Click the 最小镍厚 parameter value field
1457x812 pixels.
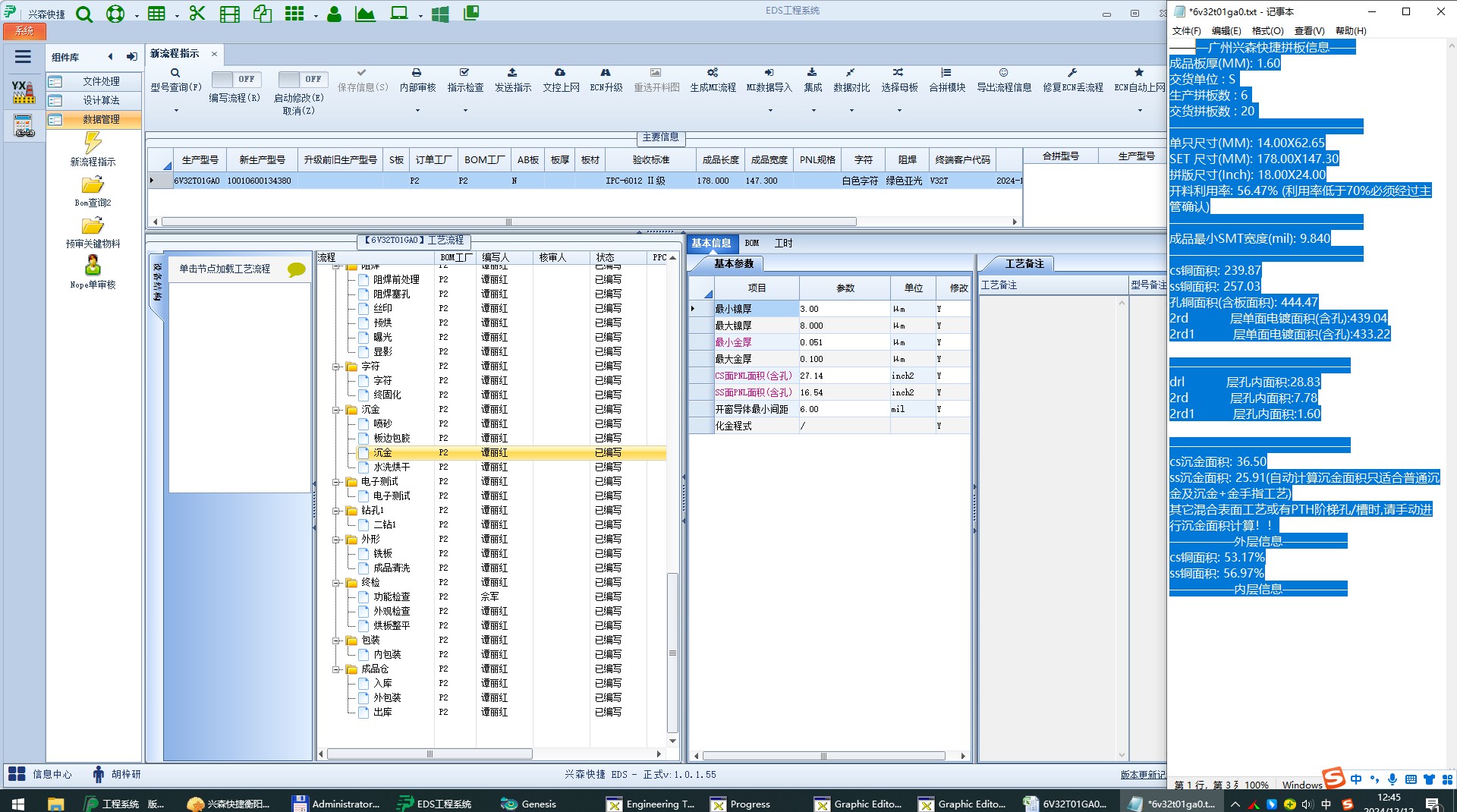tap(844, 310)
